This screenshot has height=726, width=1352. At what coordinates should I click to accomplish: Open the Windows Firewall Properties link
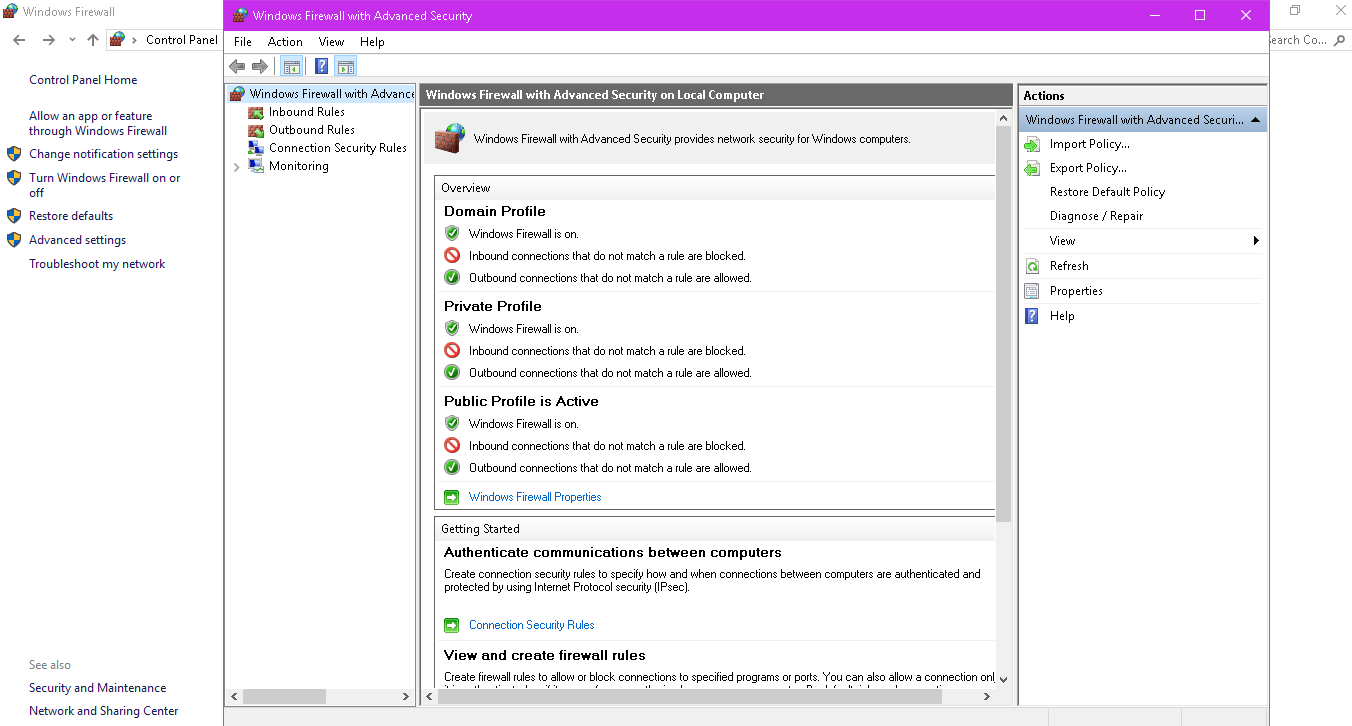(x=535, y=497)
